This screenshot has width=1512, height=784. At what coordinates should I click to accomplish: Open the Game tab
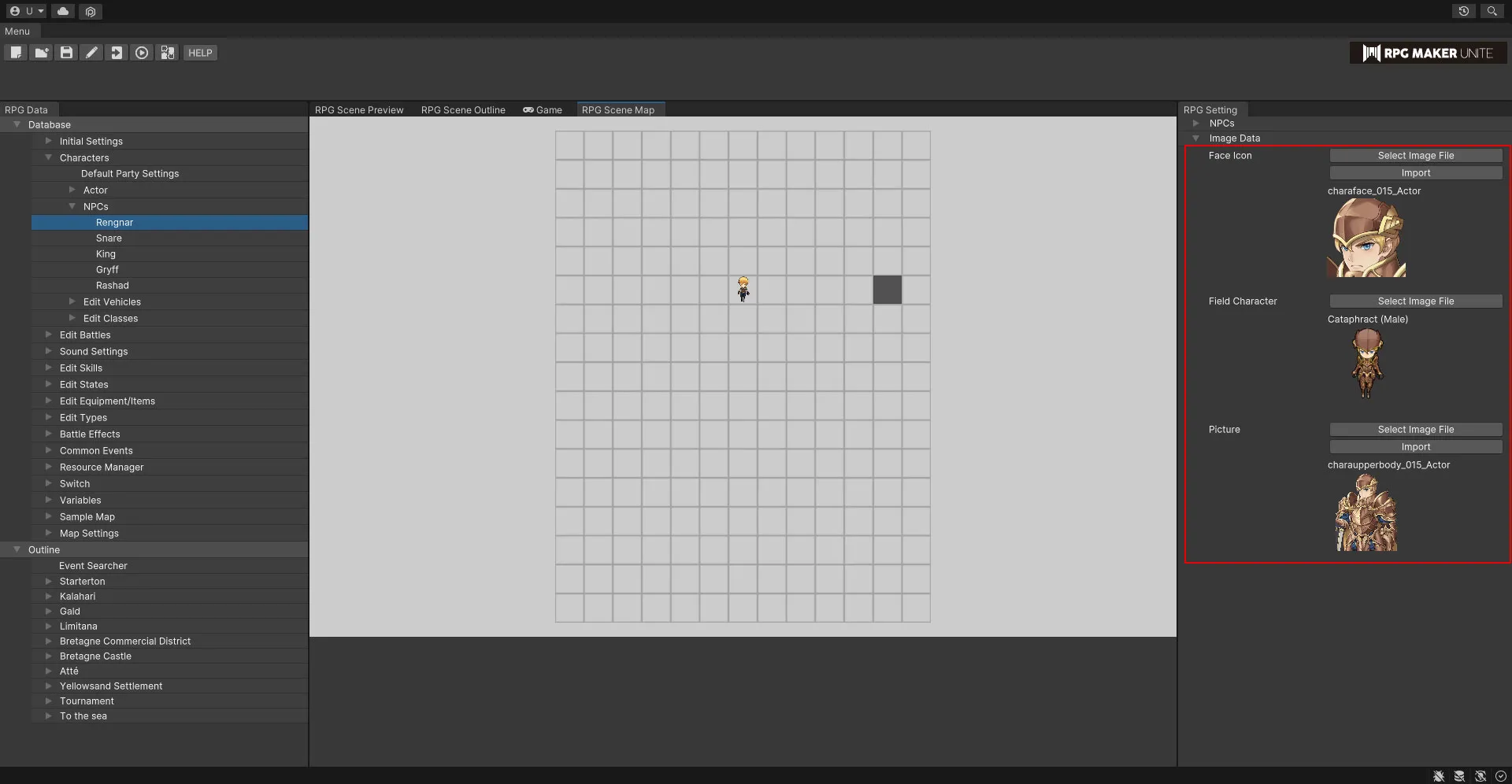pos(543,110)
